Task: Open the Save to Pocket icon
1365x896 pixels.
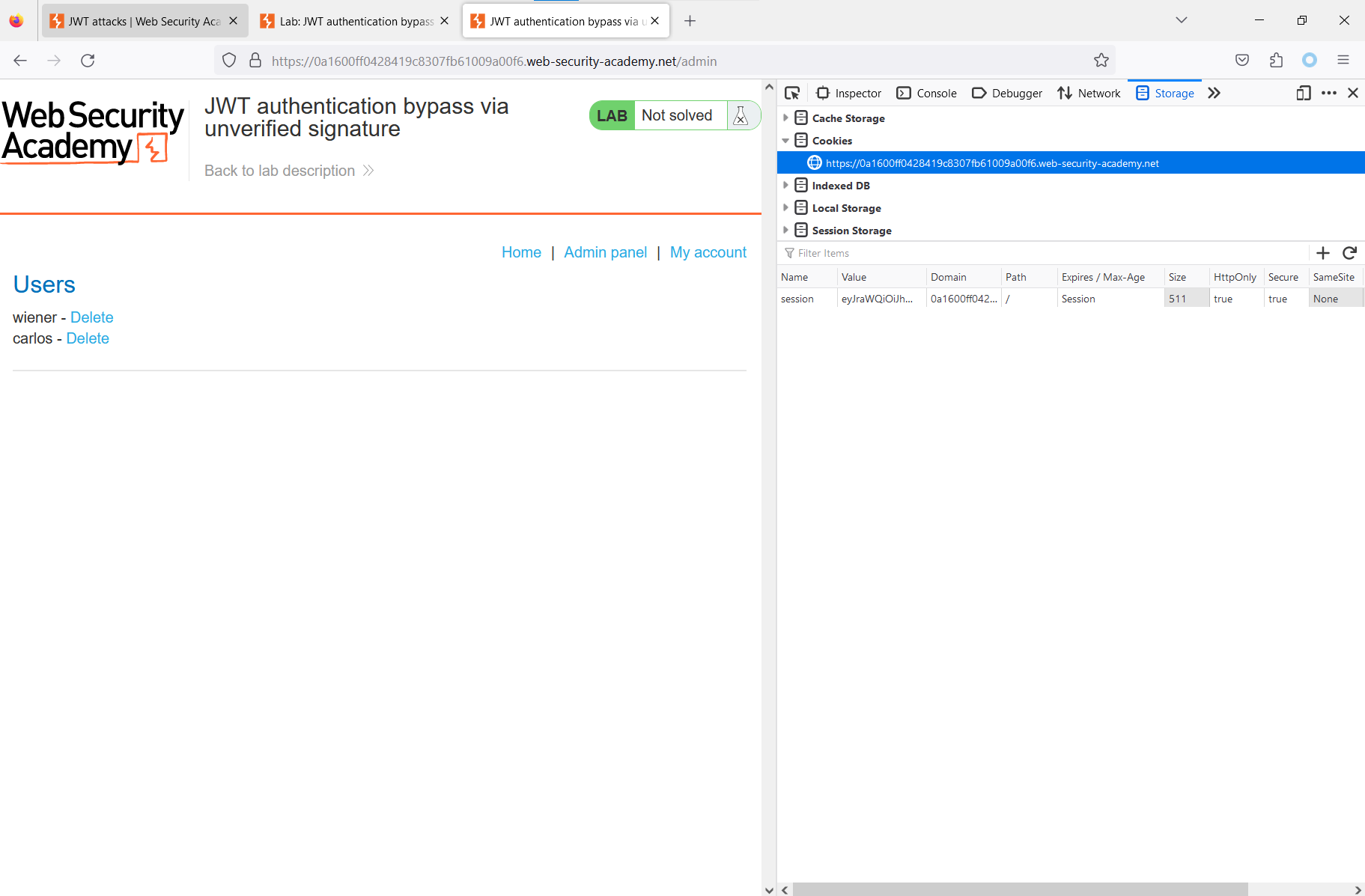Action: pyautogui.click(x=1242, y=61)
